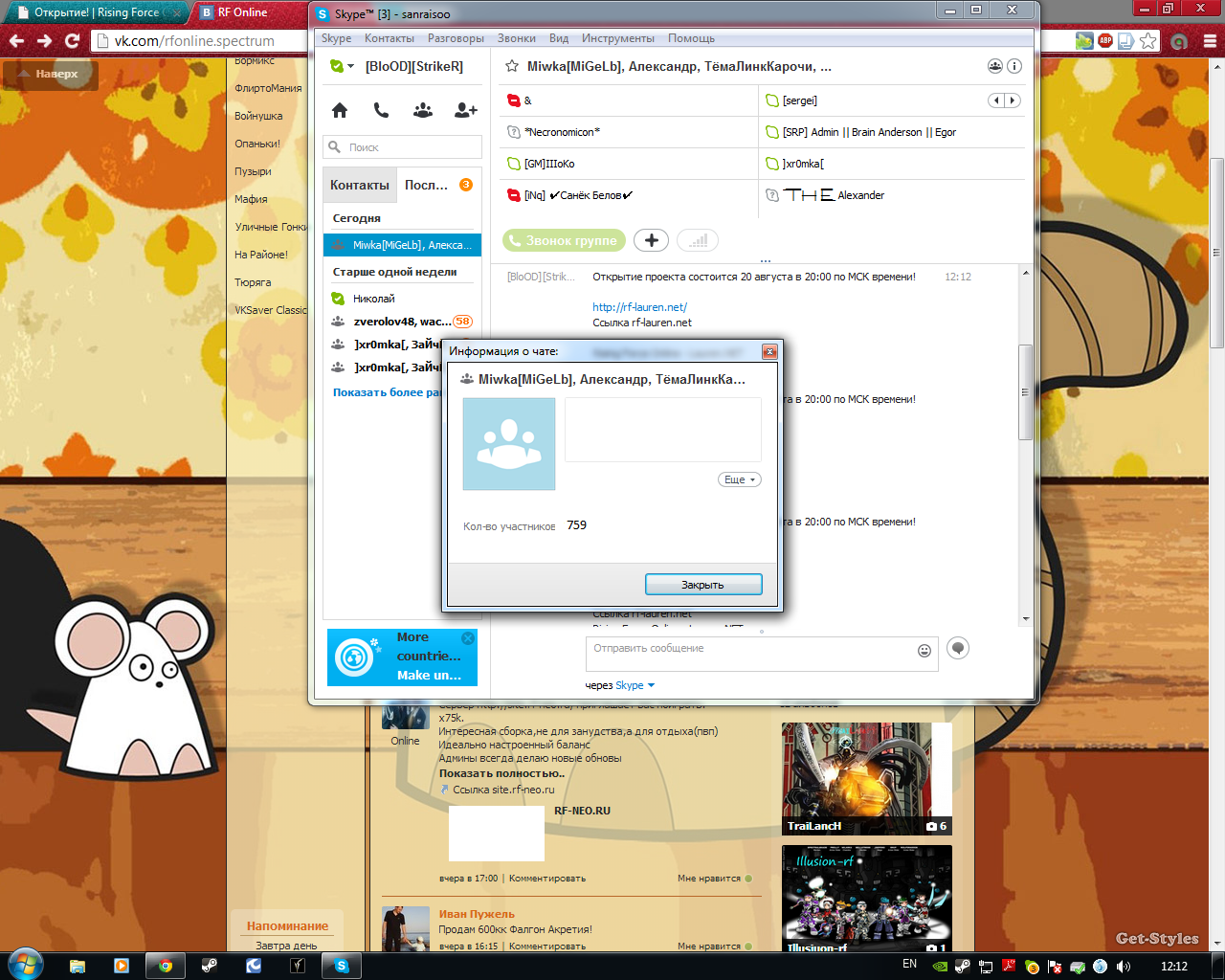Open the Chrome hamburger menu
The image size is (1225, 980).
[1210, 41]
